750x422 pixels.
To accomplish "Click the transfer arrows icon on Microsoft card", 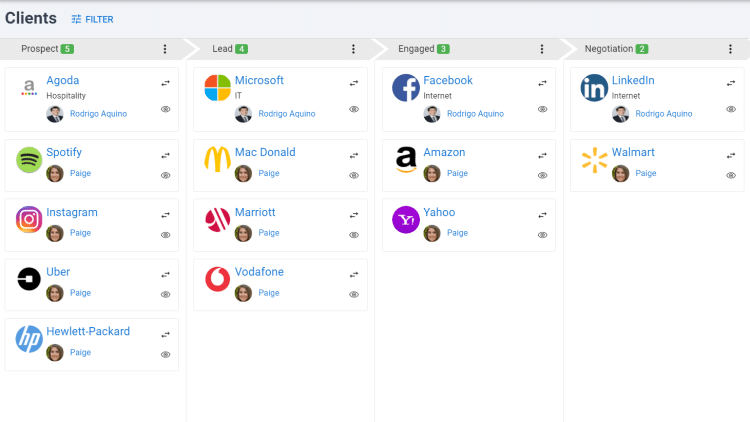I will 354,83.
